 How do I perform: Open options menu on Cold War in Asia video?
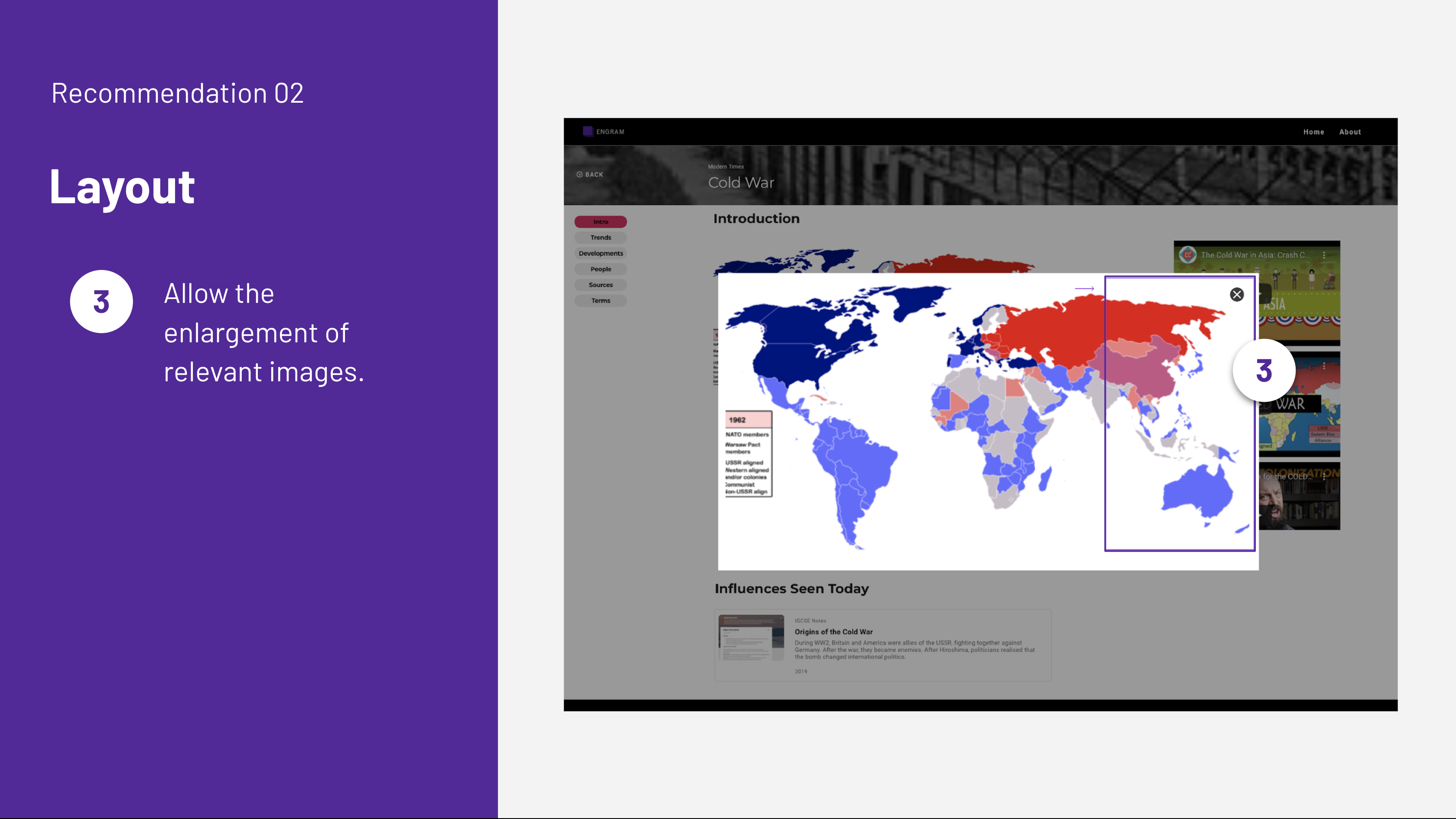1324,255
